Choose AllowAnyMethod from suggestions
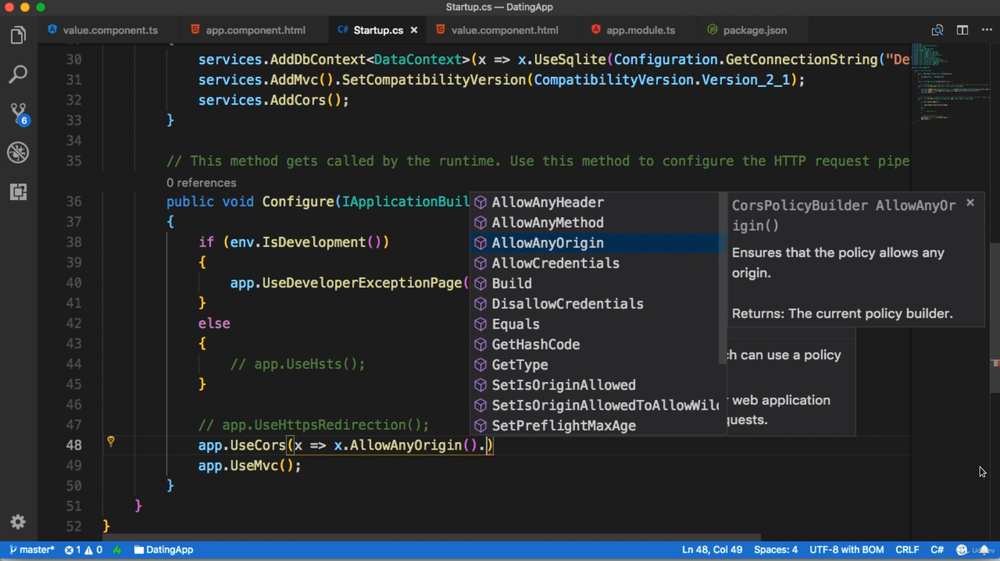Screen dimensions: 1000x561 tap(596, 222)
